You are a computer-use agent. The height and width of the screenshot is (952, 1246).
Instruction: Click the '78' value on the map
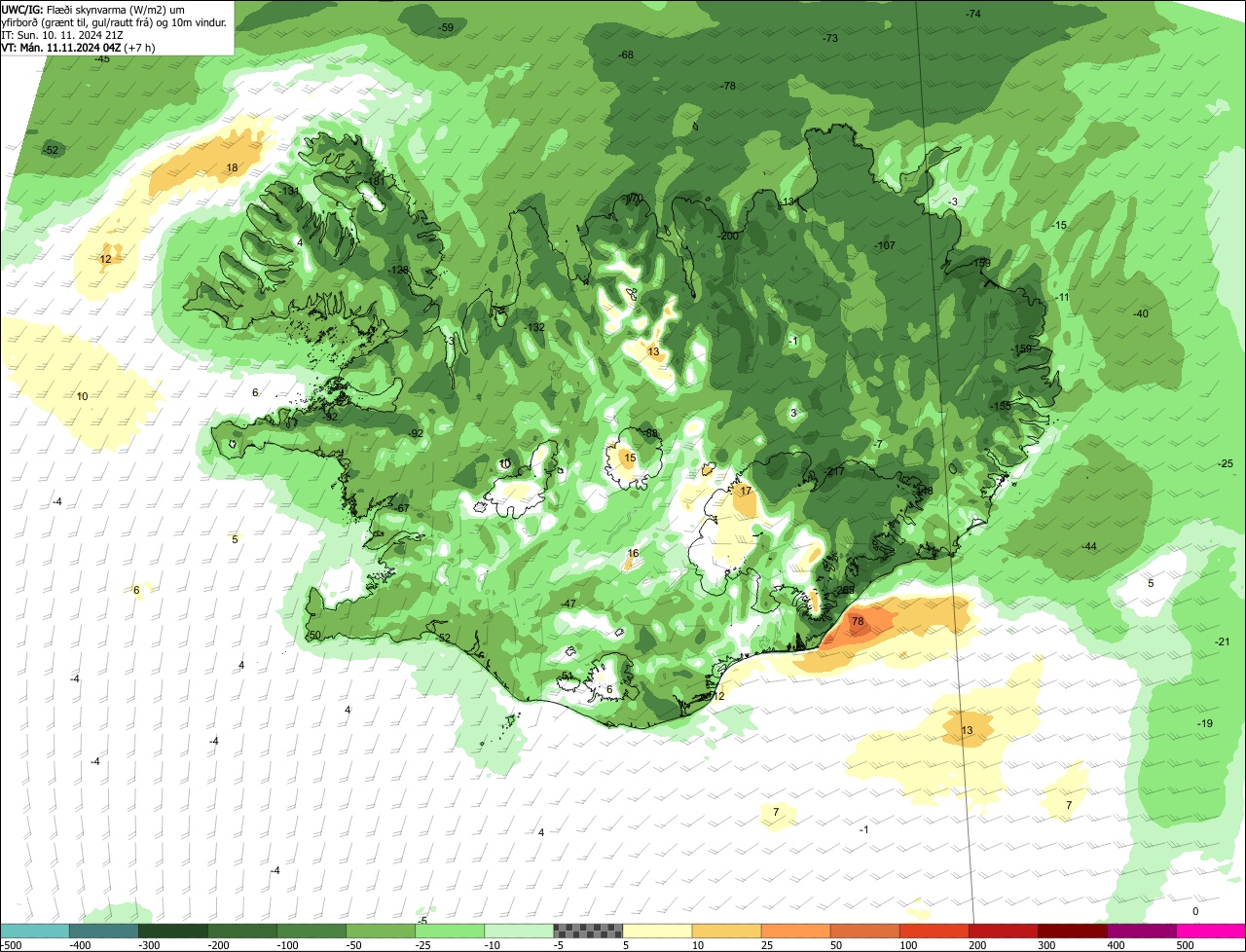[x=858, y=621]
